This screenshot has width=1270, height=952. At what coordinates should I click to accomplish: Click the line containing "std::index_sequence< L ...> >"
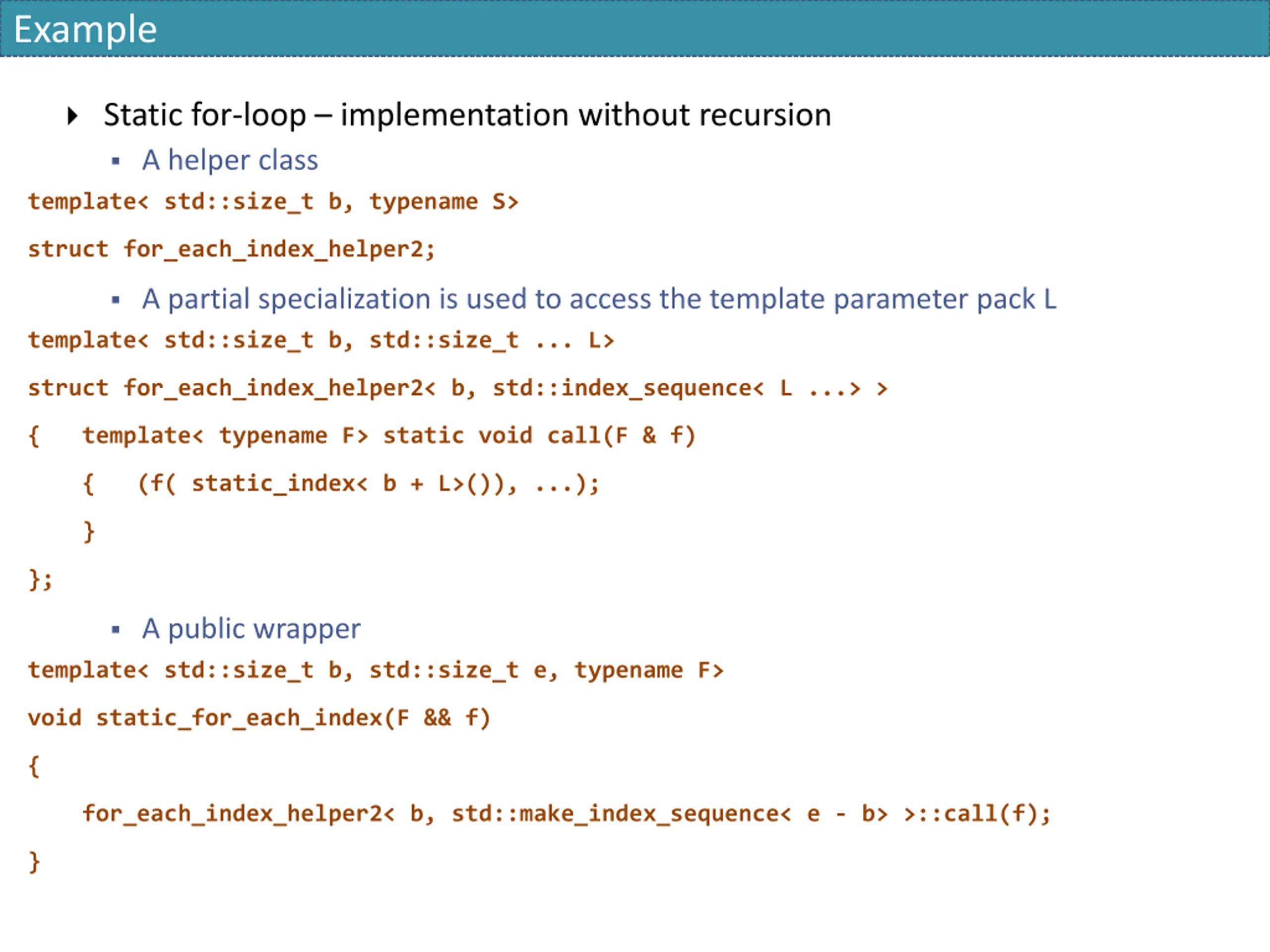pyautogui.click(x=458, y=389)
